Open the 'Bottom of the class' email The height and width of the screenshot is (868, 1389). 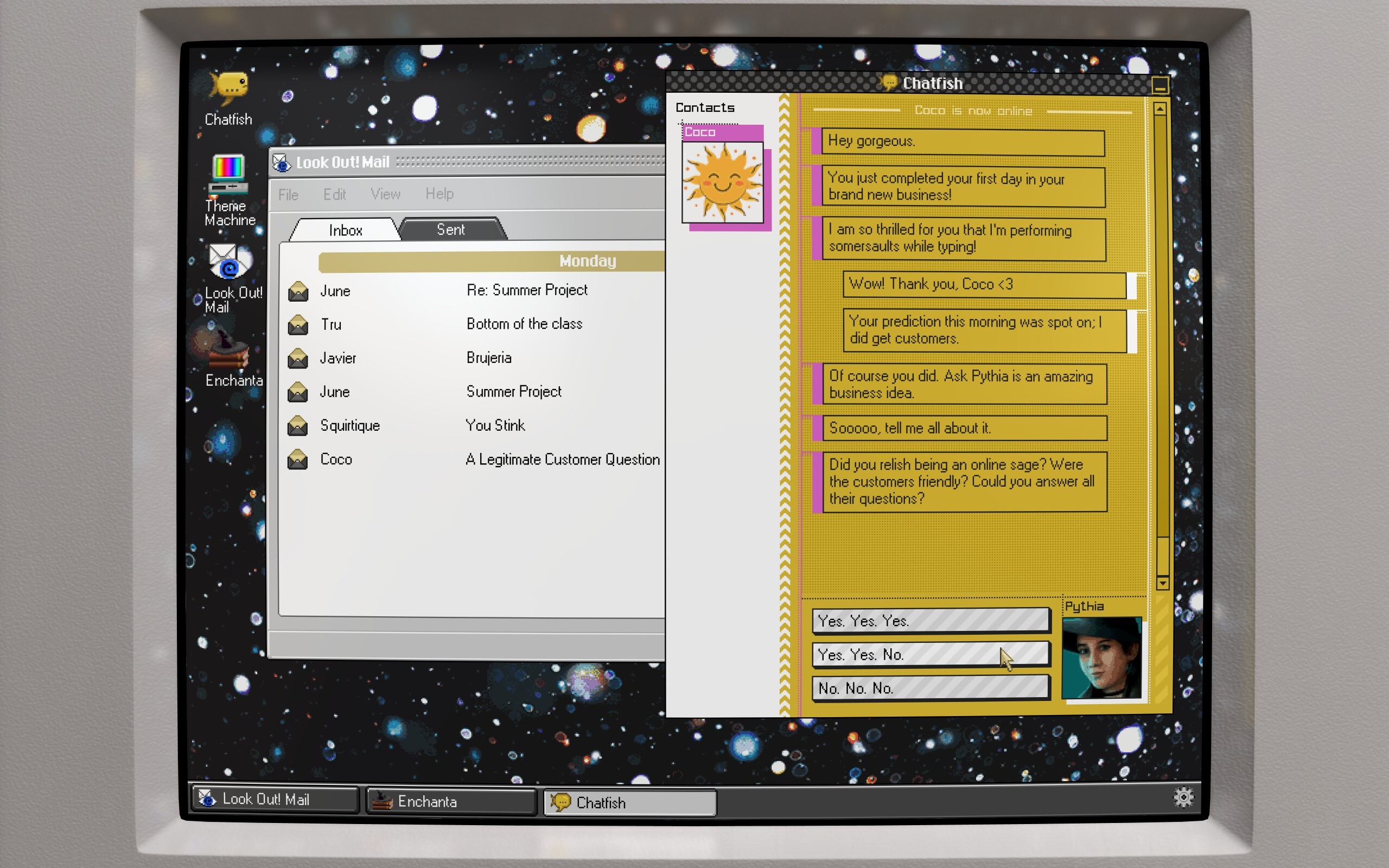point(524,324)
